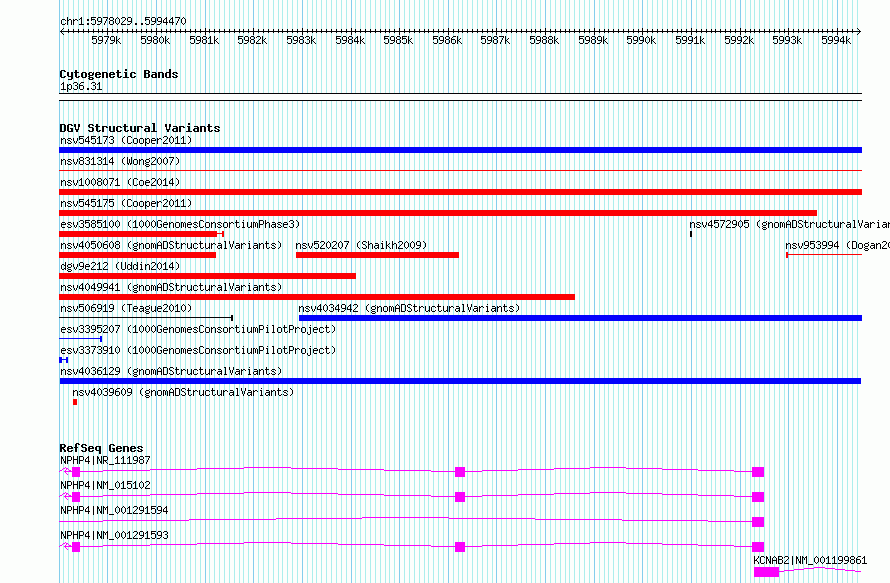Image resolution: width=890 pixels, height=583 pixels.
Task: Click the KCNAB2 magenta exon block
Action: pyautogui.click(x=766, y=572)
